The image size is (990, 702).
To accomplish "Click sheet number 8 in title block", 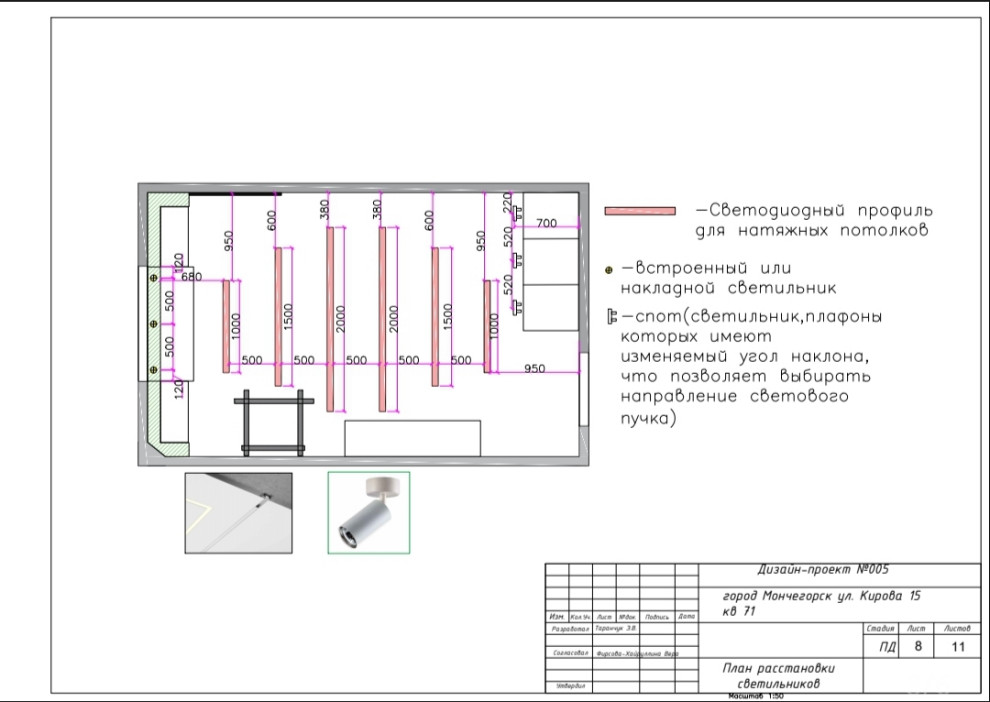I will click(917, 647).
